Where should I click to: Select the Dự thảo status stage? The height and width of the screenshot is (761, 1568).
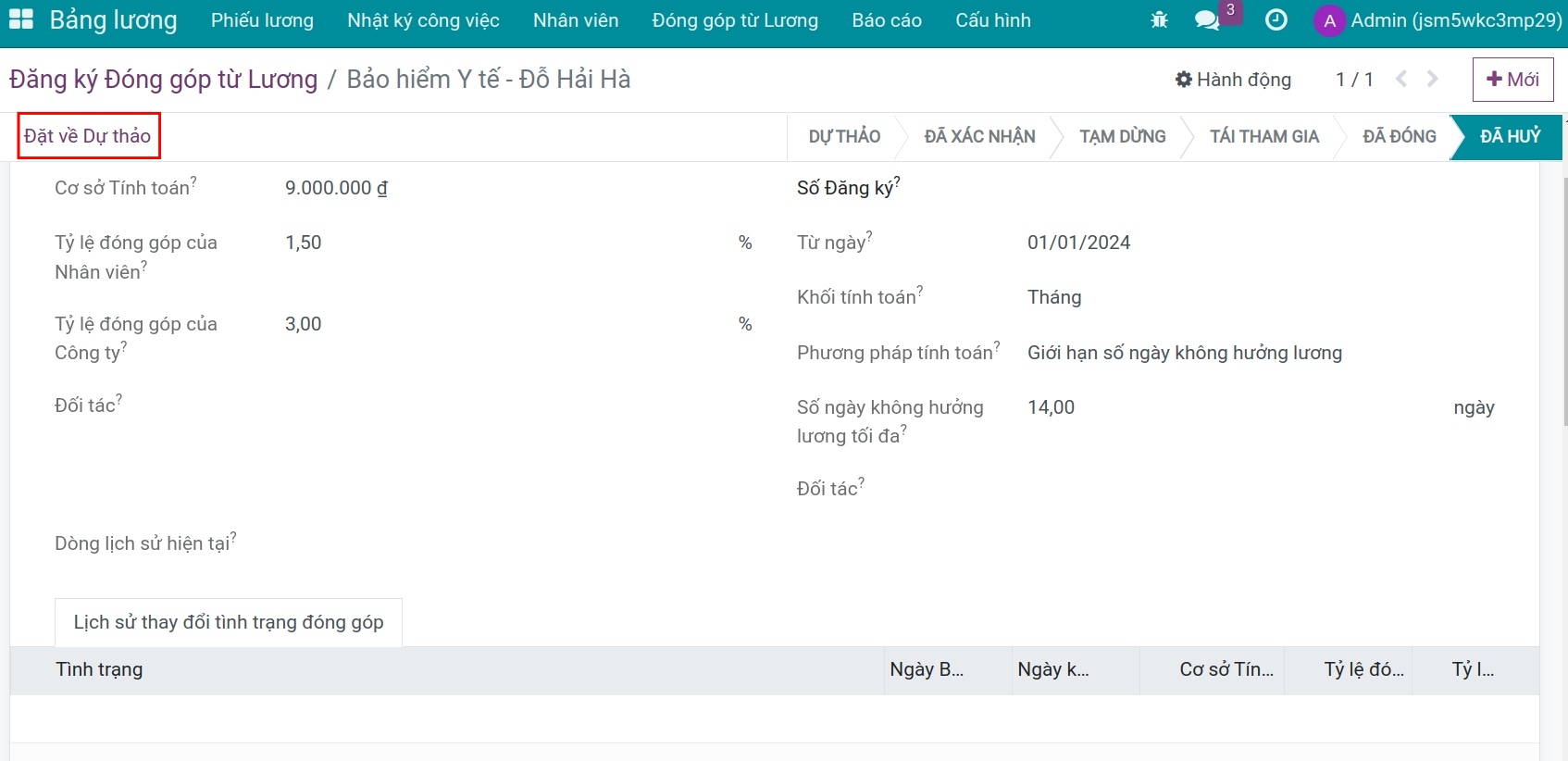(843, 137)
